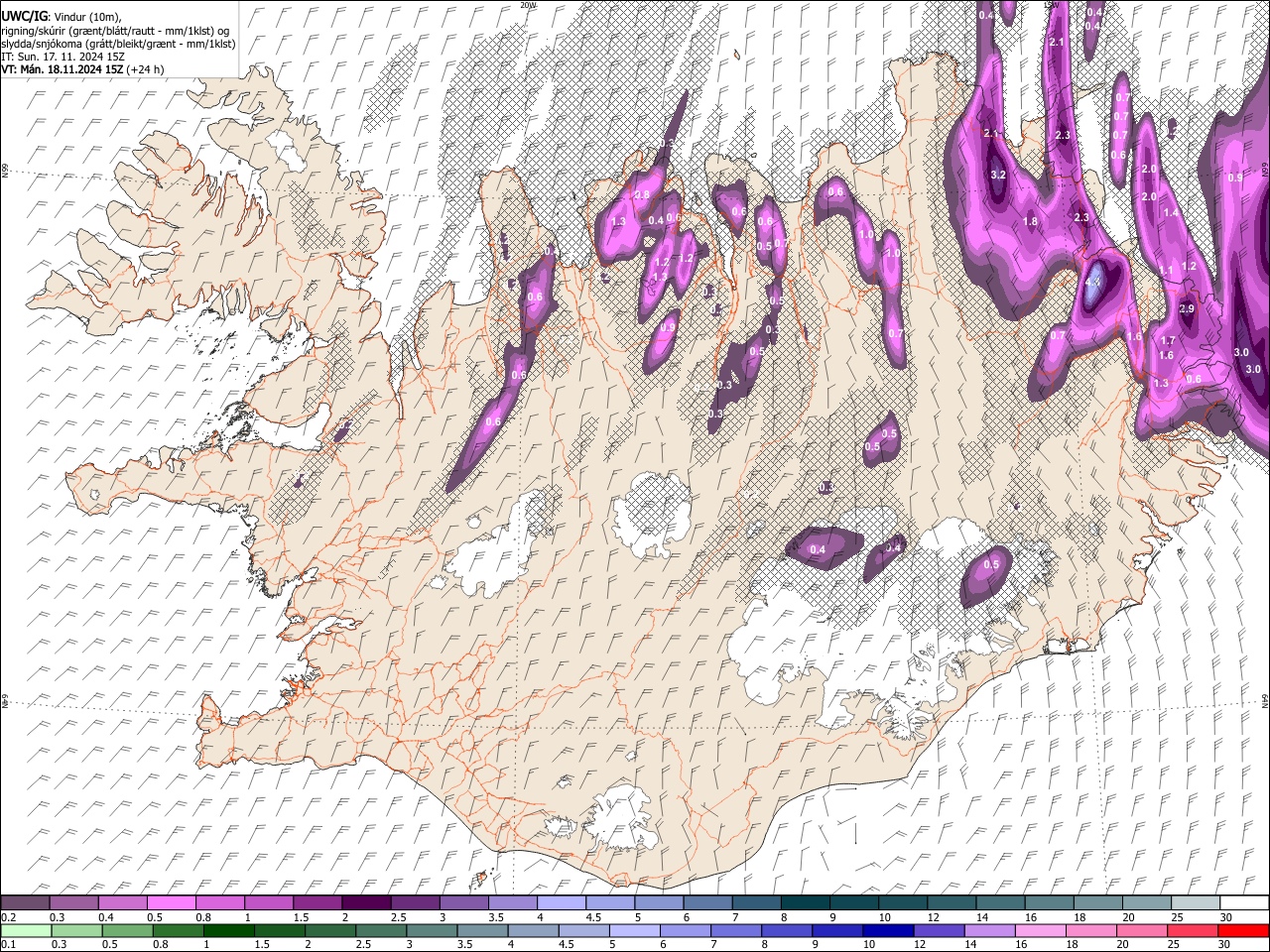Screen dimensions: 1270x952
Task: Select top legend row swatch between 25 and 30
Action: click(x=1198, y=902)
